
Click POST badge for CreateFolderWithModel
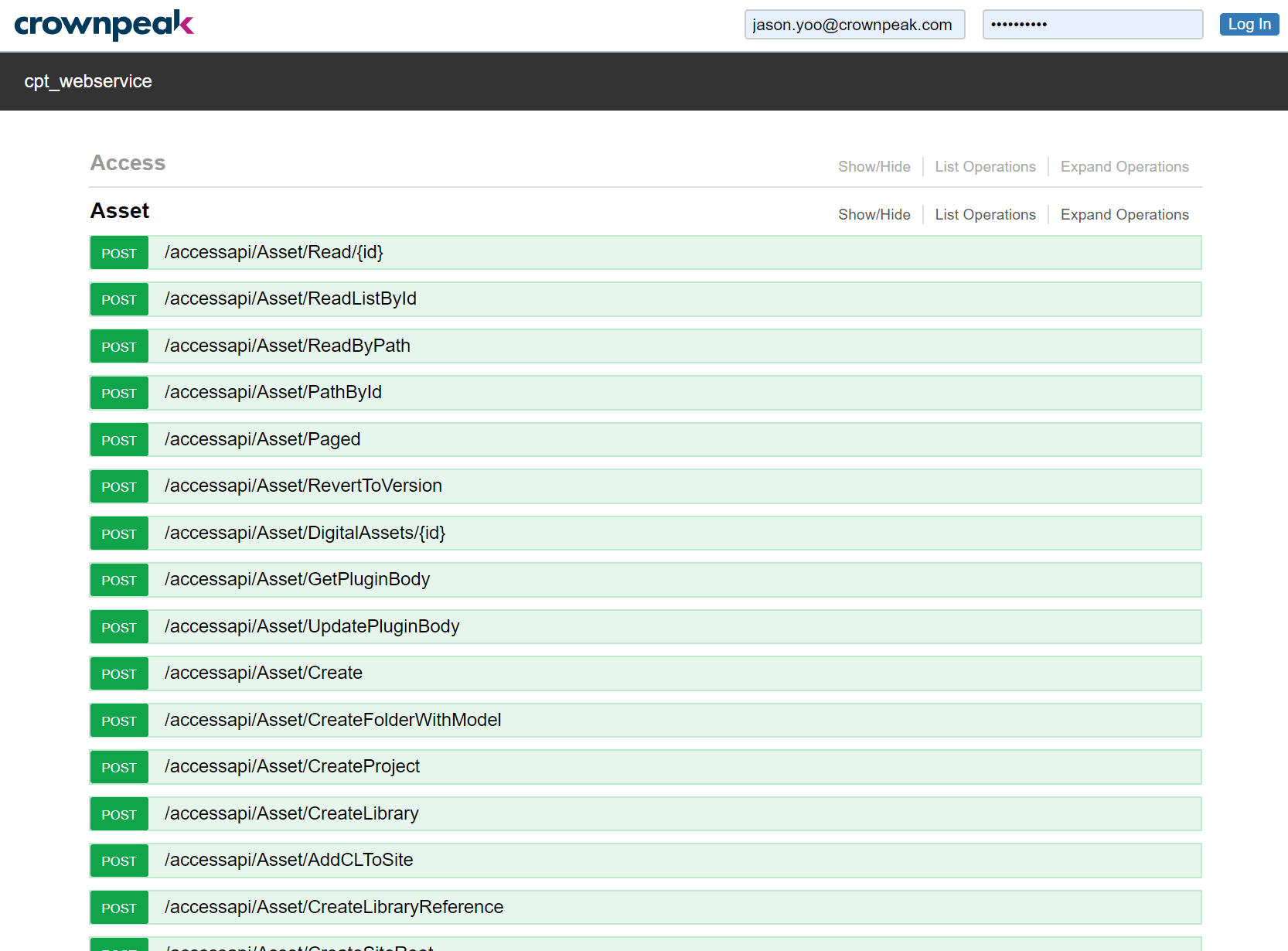coord(119,721)
